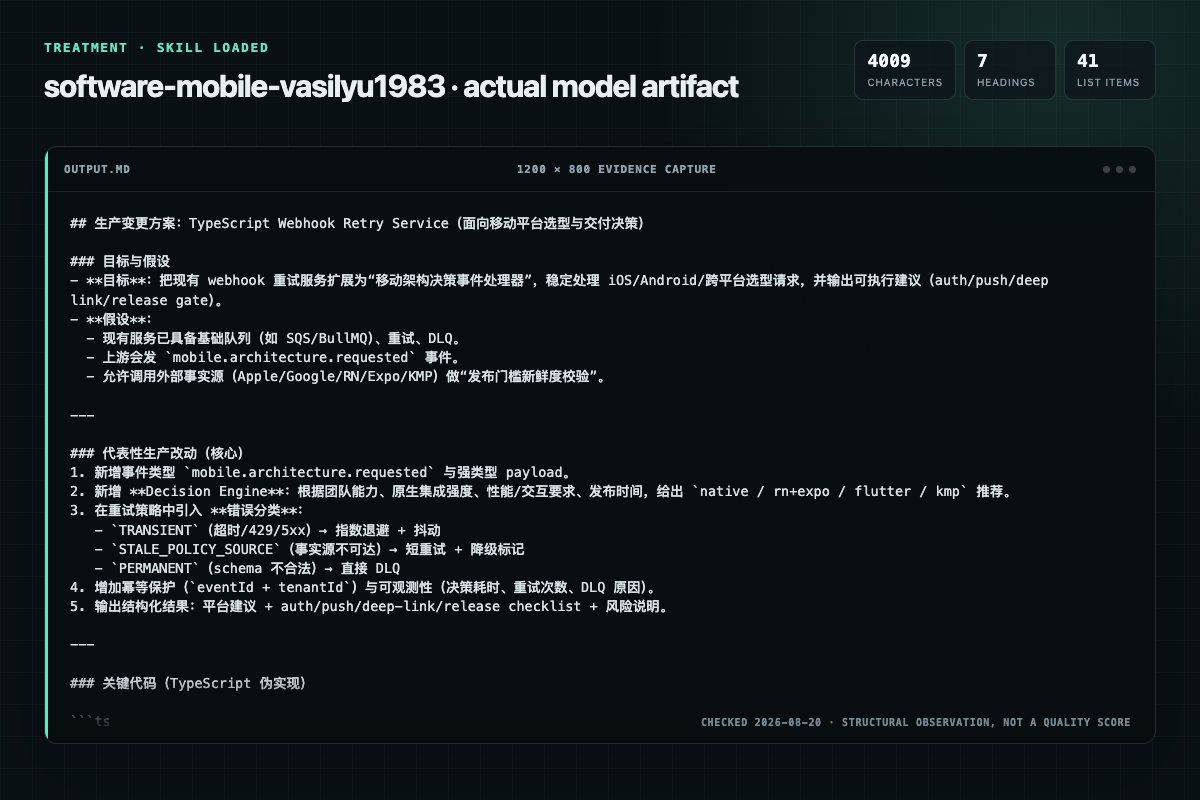This screenshot has width=1200, height=800.
Task: Click the heading '### 关键代码 (TypeScript 伪实现)'
Action: [x=188, y=683]
